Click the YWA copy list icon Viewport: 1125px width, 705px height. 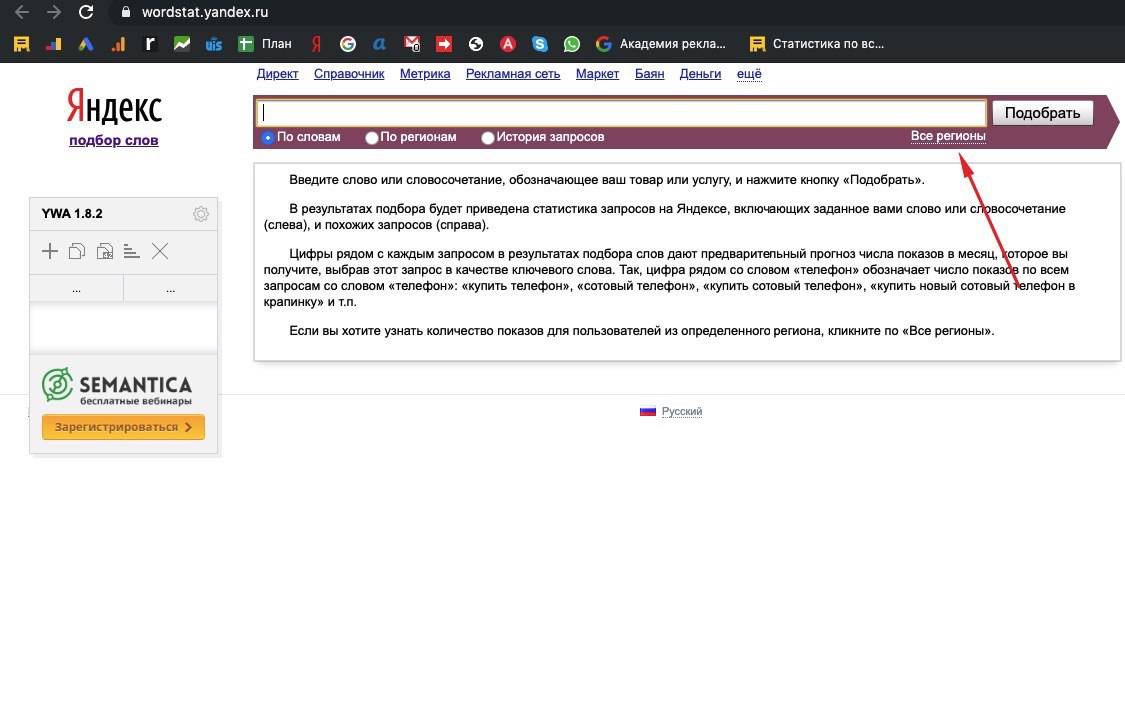77,251
